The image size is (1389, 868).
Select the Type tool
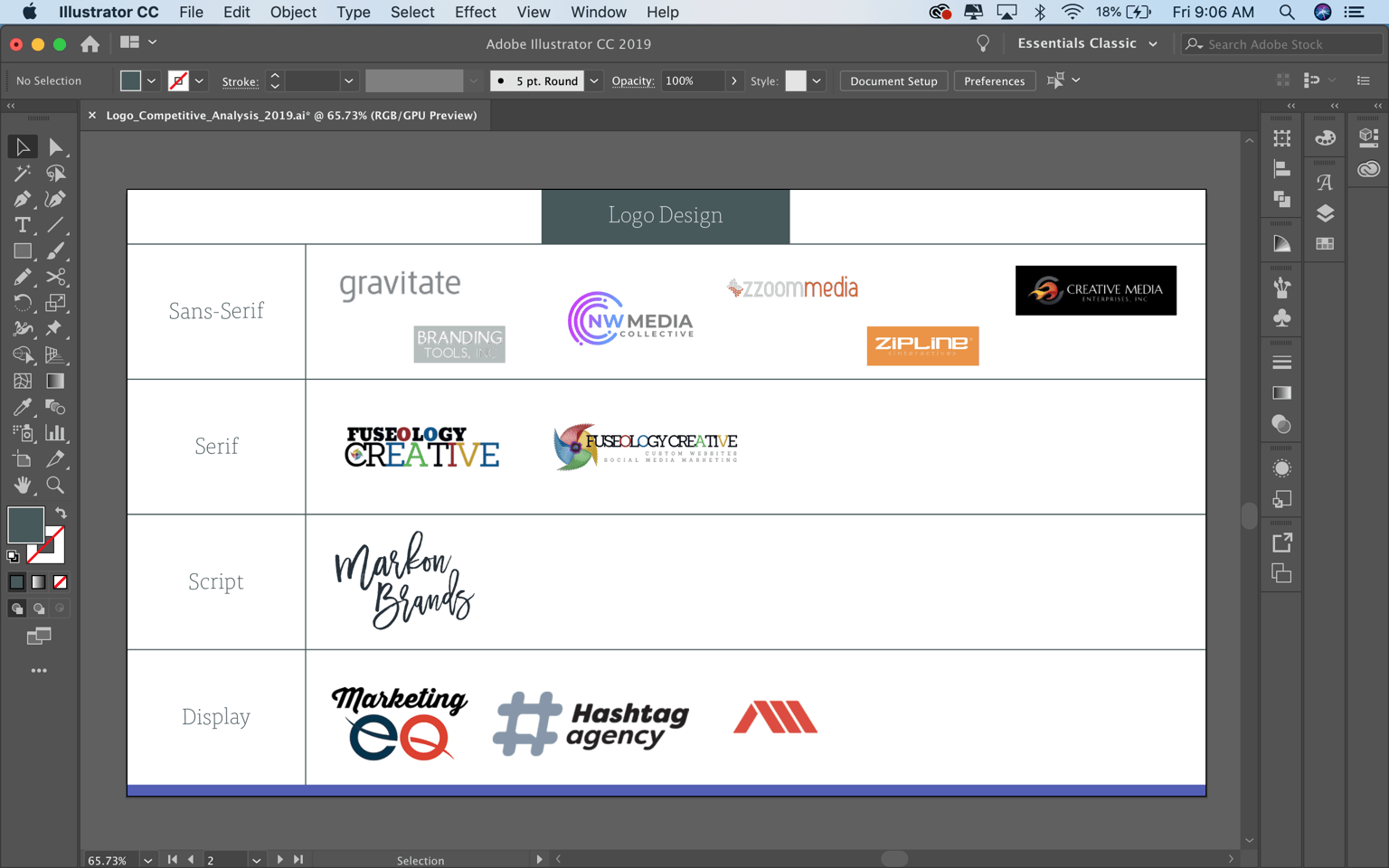coord(22,225)
